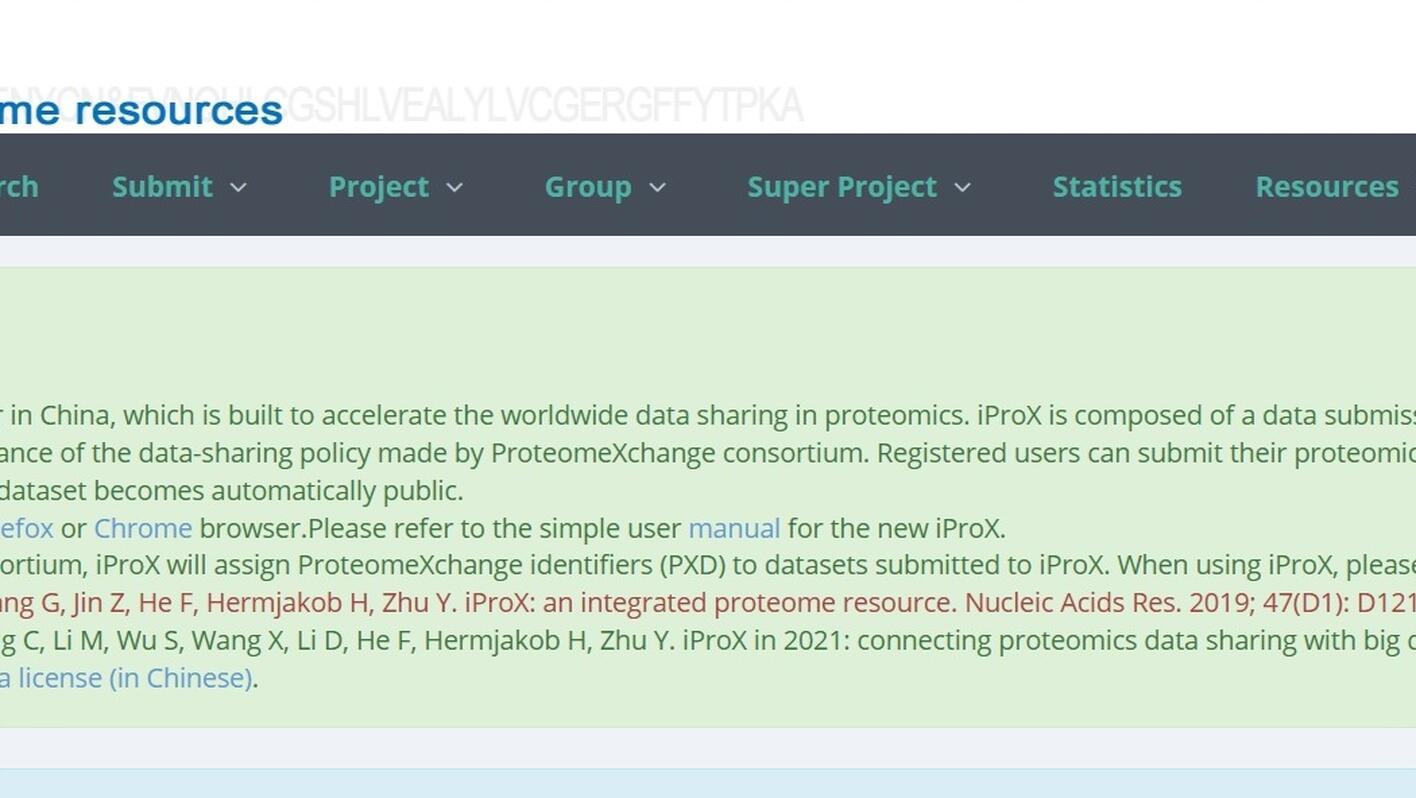Image resolution: width=1416 pixels, height=798 pixels.
Task: Click the iProX in 2021 citation text
Action: coord(700,640)
